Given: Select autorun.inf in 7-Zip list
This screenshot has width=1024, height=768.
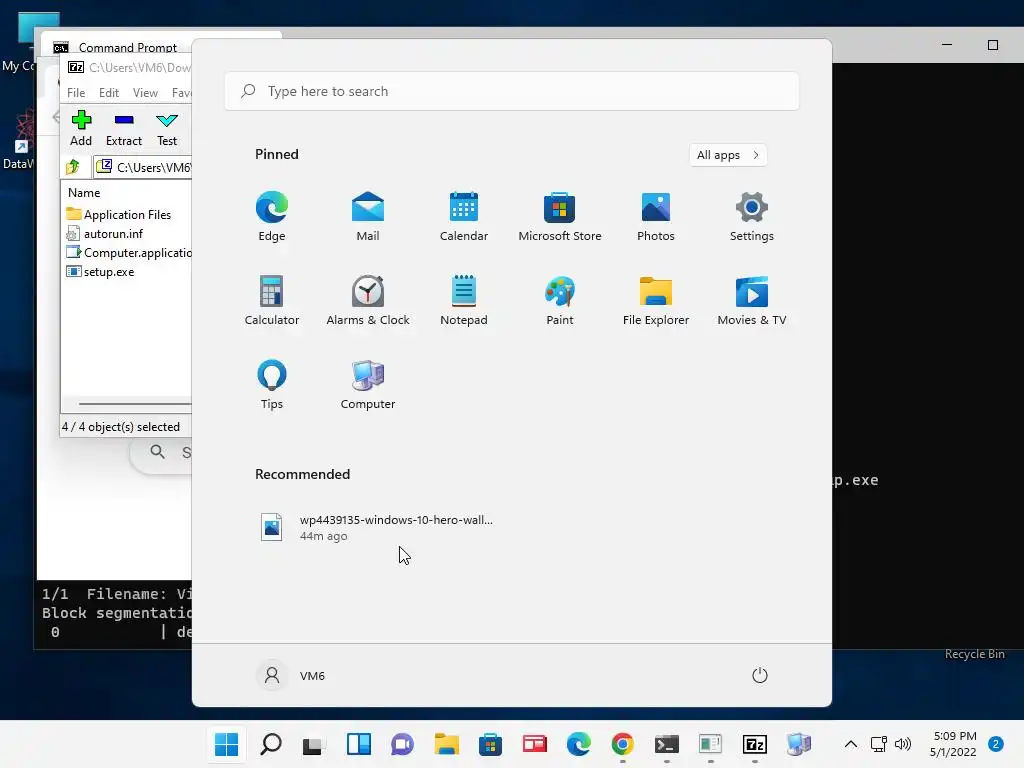Looking at the screenshot, I should (104, 233).
